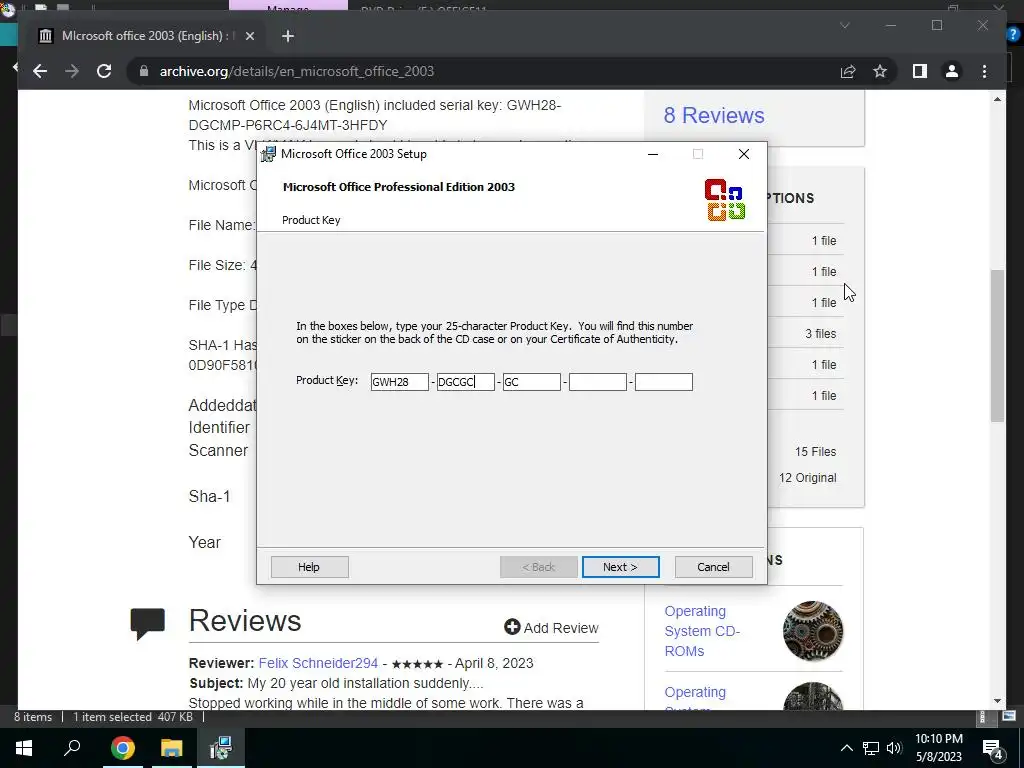Click the tab search chevron in Chrome
This screenshot has width=1024, height=768.
[x=844, y=25]
